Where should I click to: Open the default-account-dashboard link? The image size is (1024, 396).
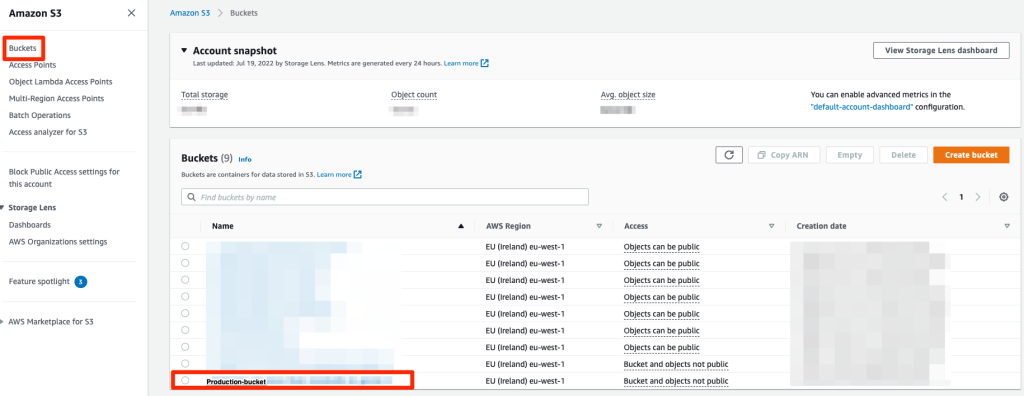tap(861, 107)
